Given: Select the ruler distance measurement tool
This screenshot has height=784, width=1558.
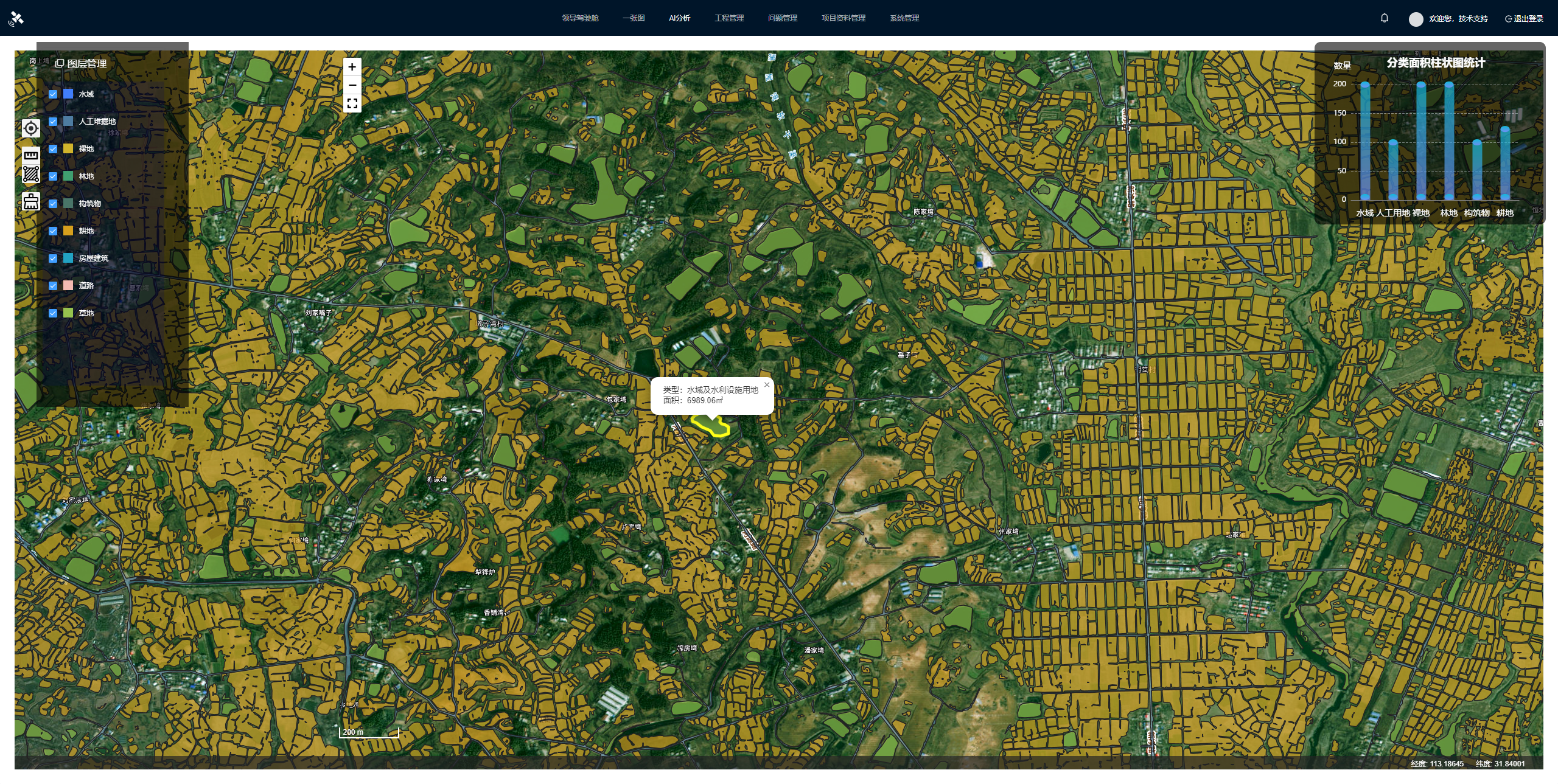Looking at the screenshot, I should 31,155.
